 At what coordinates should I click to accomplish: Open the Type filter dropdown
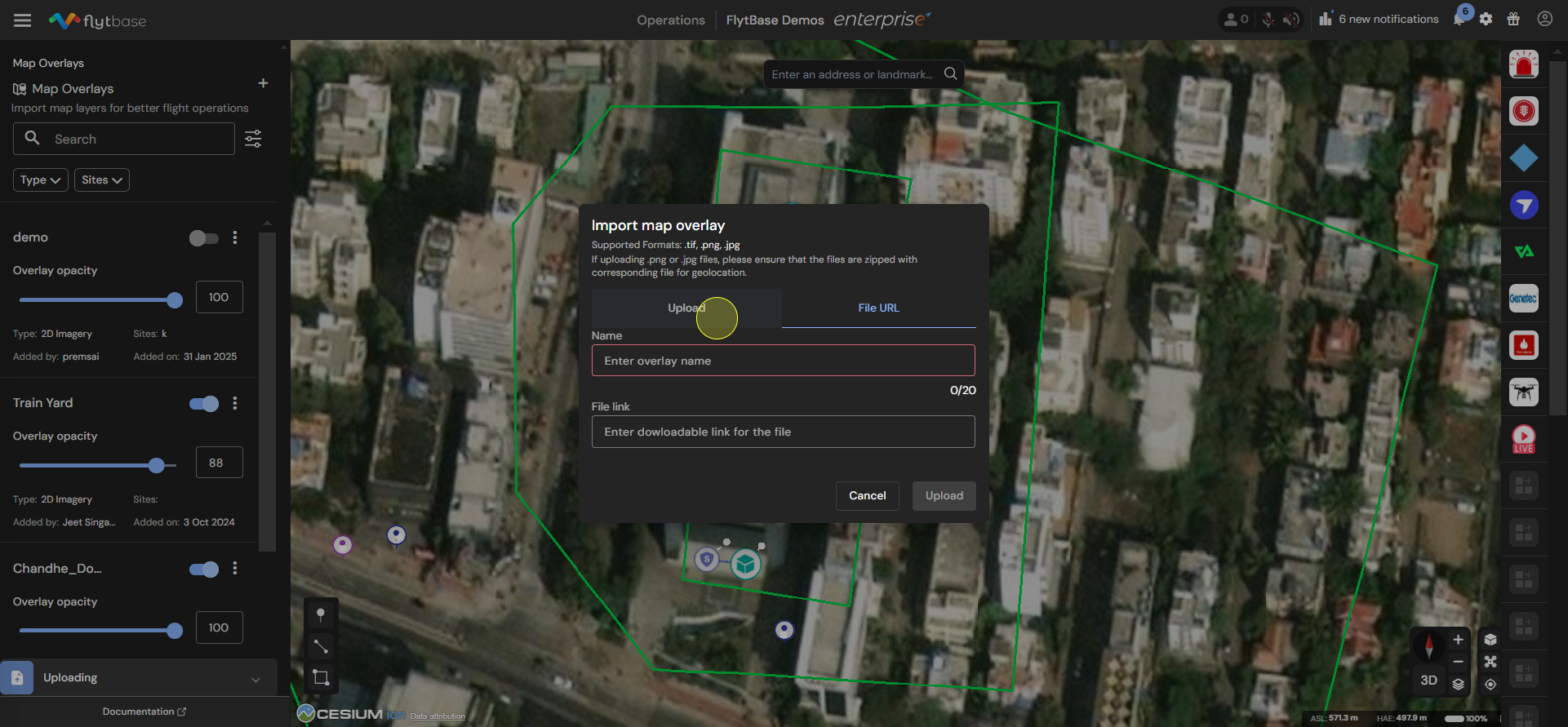pos(41,180)
